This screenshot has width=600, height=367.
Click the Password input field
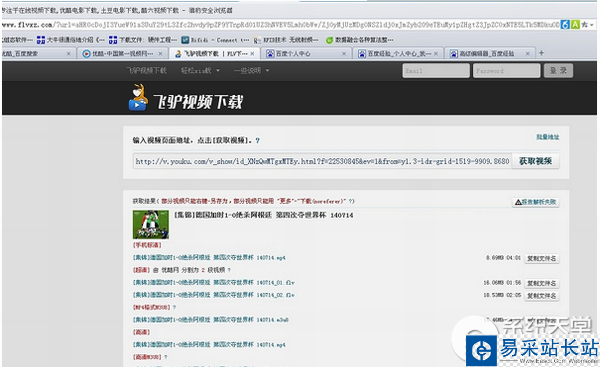pos(506,71)
